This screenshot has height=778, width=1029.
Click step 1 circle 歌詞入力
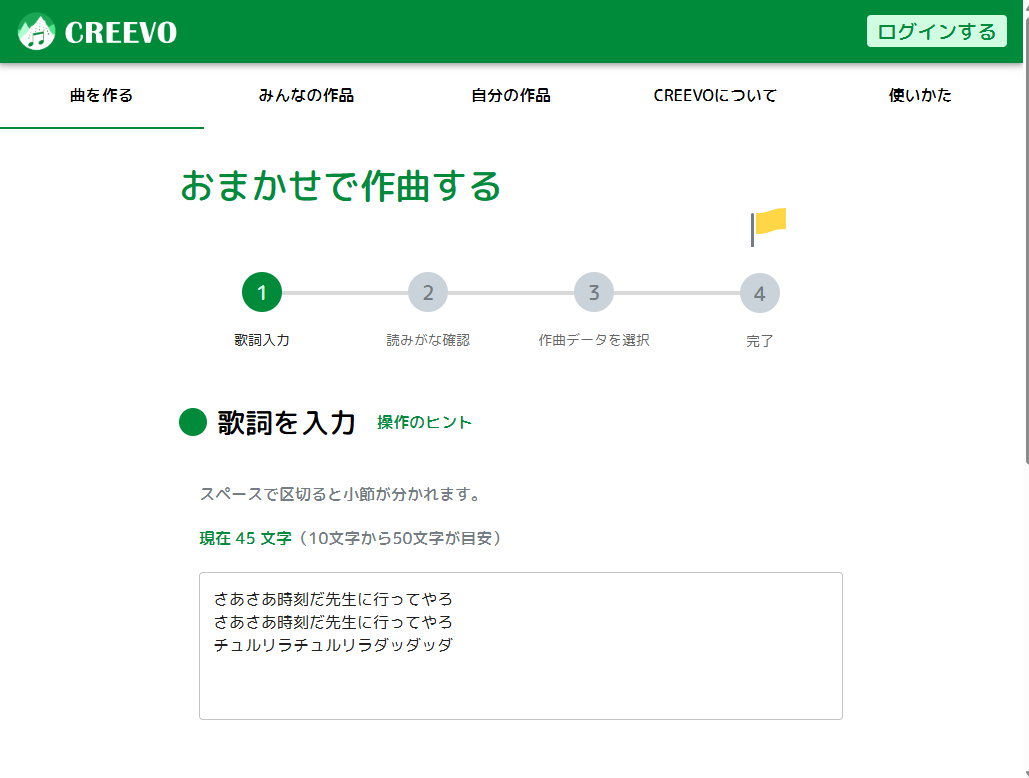tap(262, 293)
